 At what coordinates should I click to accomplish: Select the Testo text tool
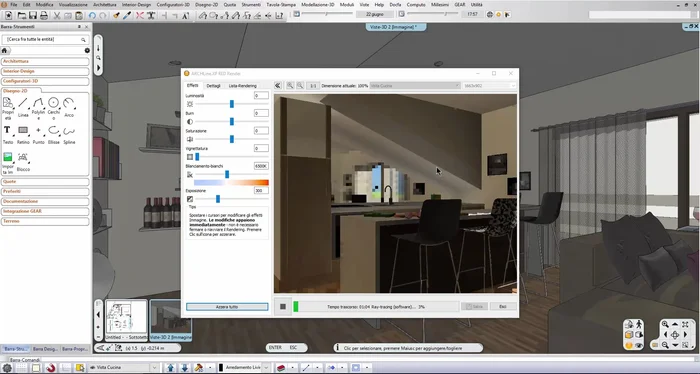8,135
